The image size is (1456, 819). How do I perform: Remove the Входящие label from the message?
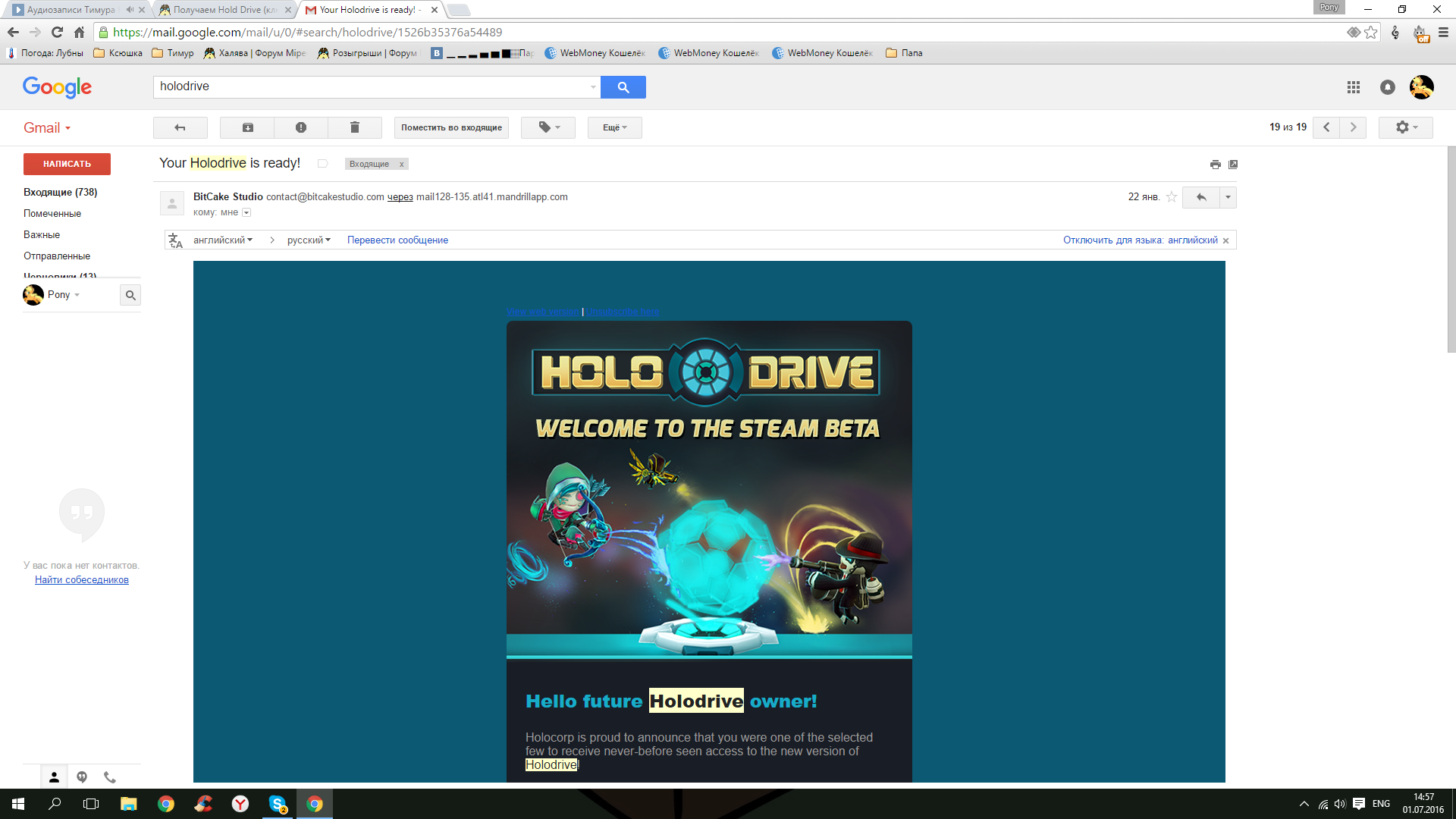pos(402,165)
